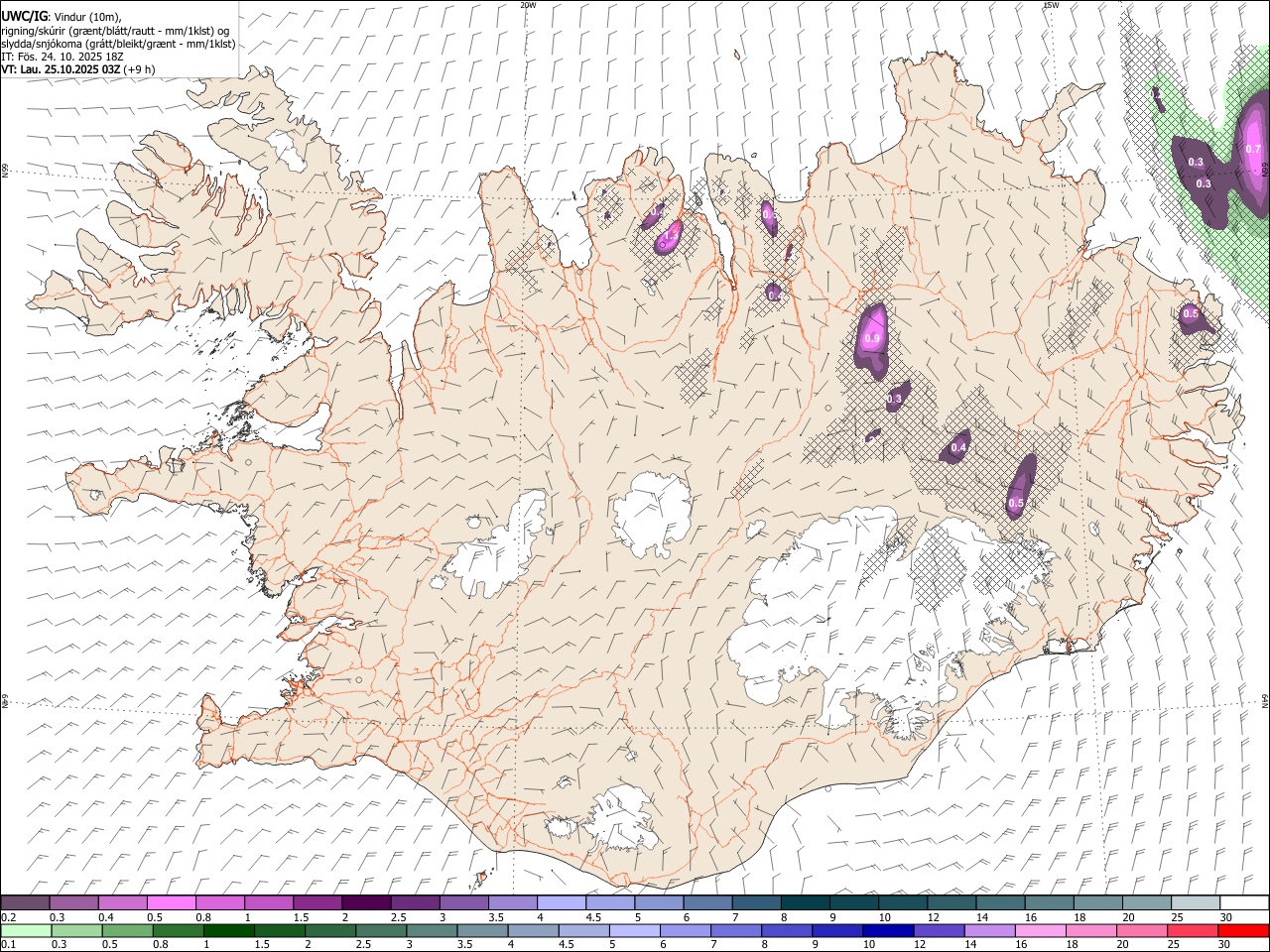Pick the 0.5 bright pink swatch in snow legend
Viewport: 1270px width, 952px height.
point(171,902)
